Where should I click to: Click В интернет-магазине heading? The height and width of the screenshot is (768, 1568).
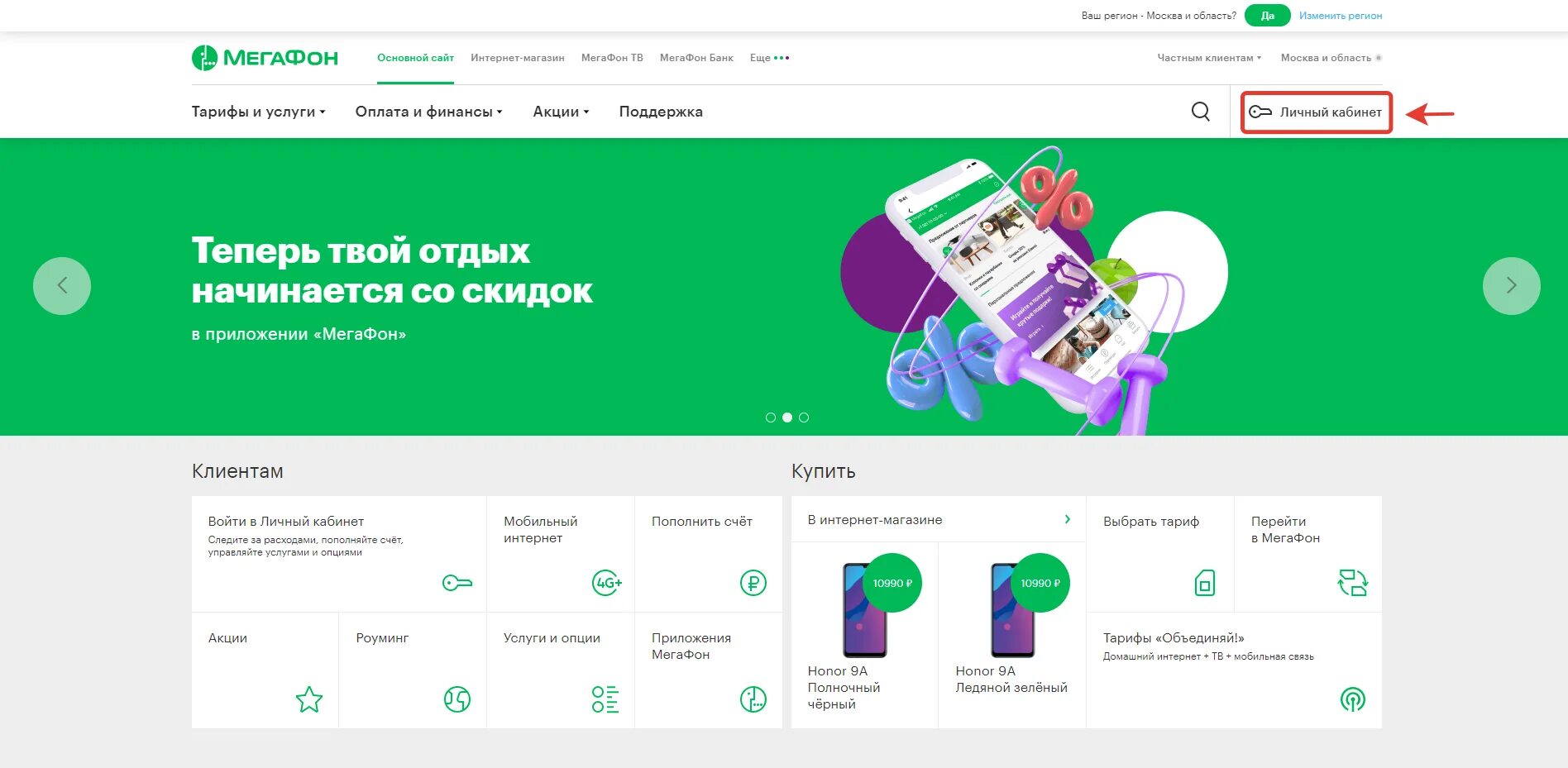(x=875, y=520)
